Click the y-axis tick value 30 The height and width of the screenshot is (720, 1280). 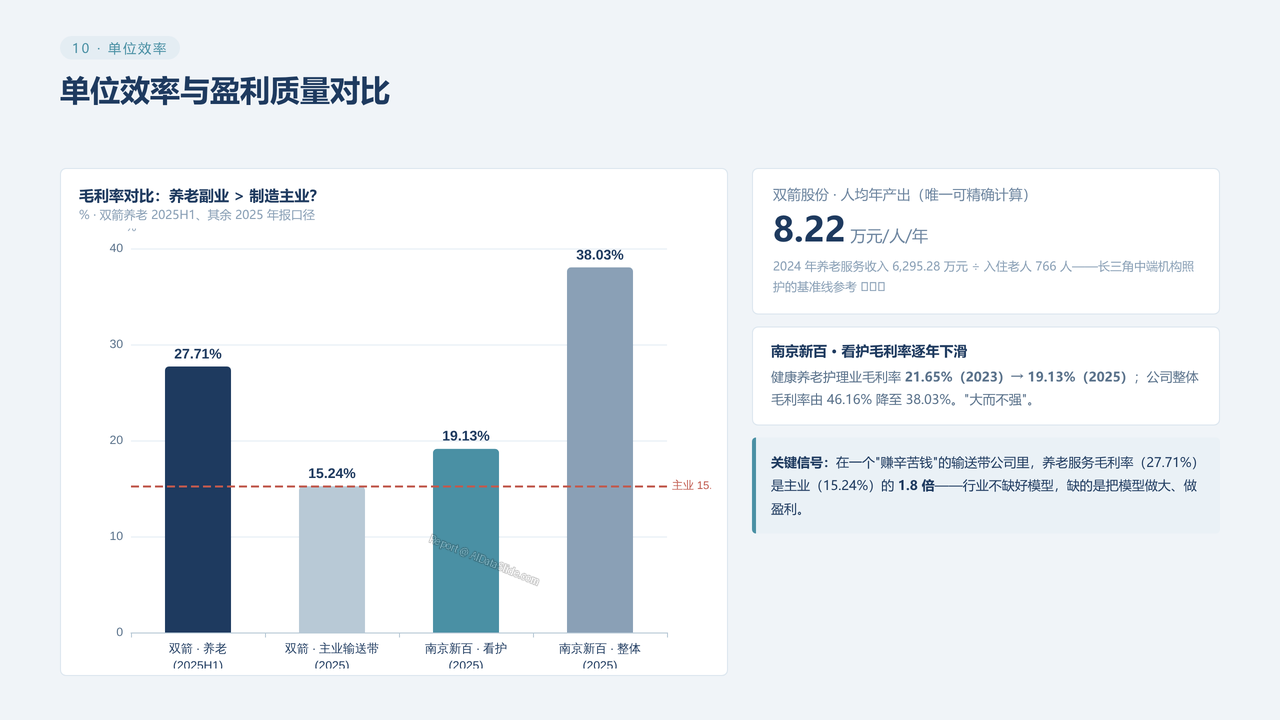coord(116,344)
